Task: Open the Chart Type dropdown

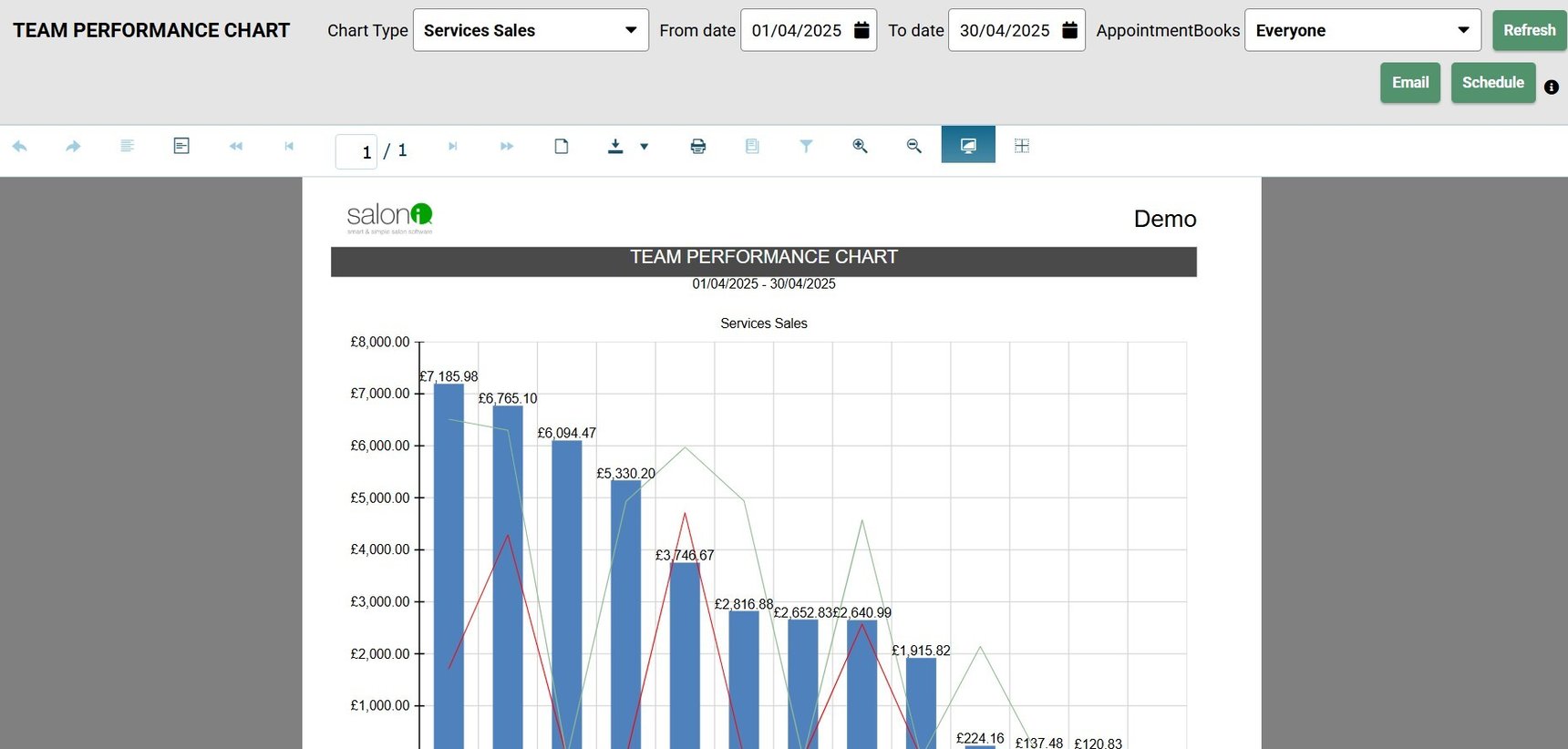Action: click(x=531, y=30)
